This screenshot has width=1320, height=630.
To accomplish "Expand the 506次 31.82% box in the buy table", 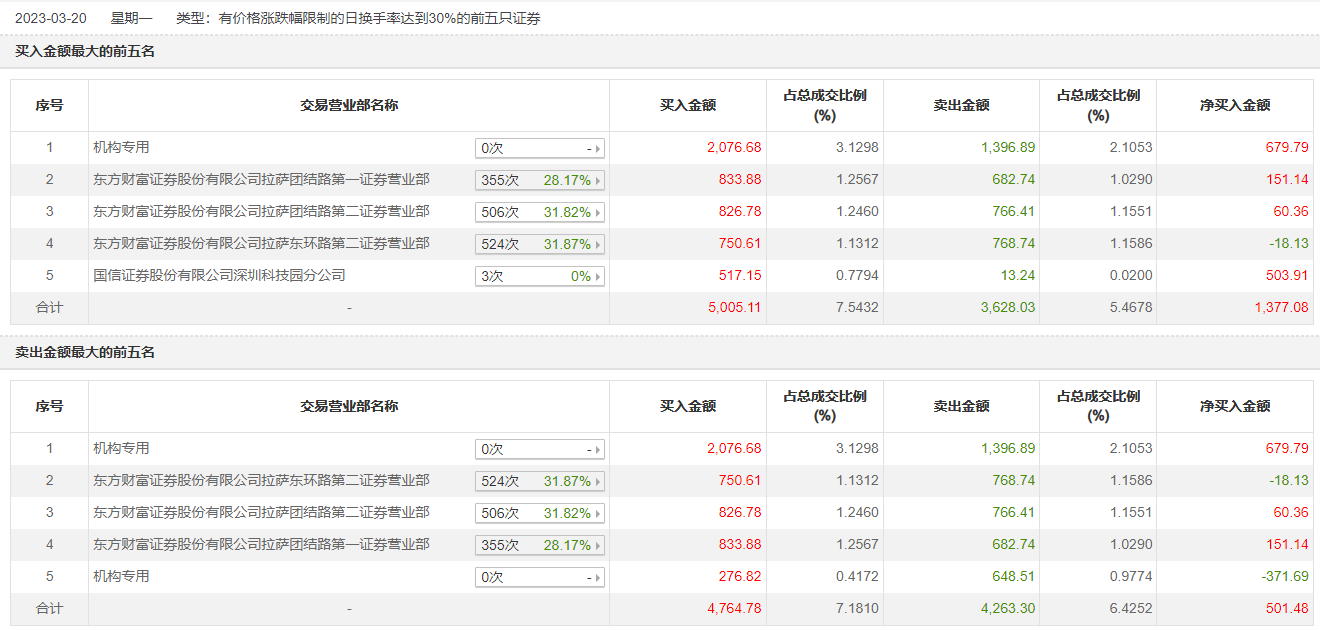I will pyautogui.click(x=540, y=213).
